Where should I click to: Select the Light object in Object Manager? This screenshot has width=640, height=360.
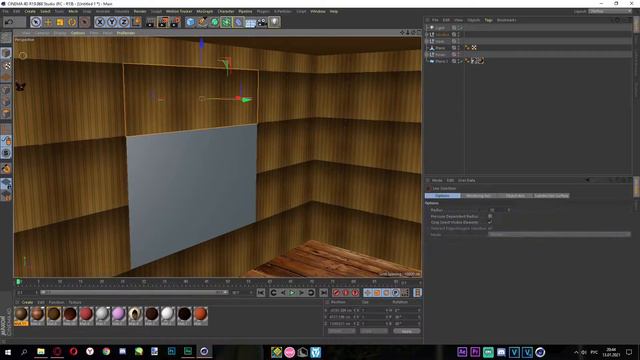click(x=440, y=28)
